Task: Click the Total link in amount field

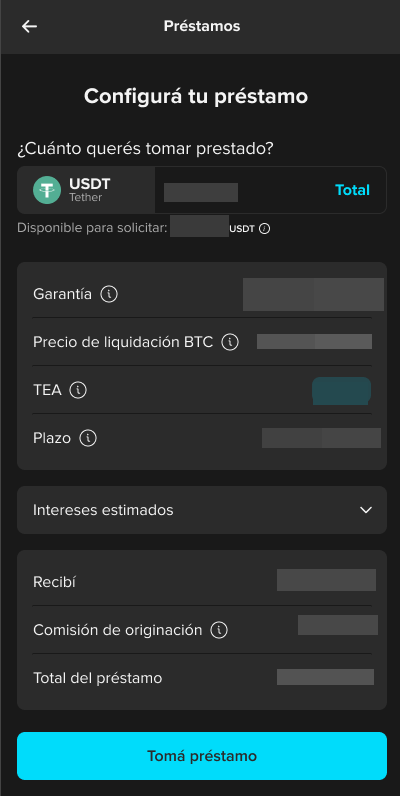Action: 352,190
